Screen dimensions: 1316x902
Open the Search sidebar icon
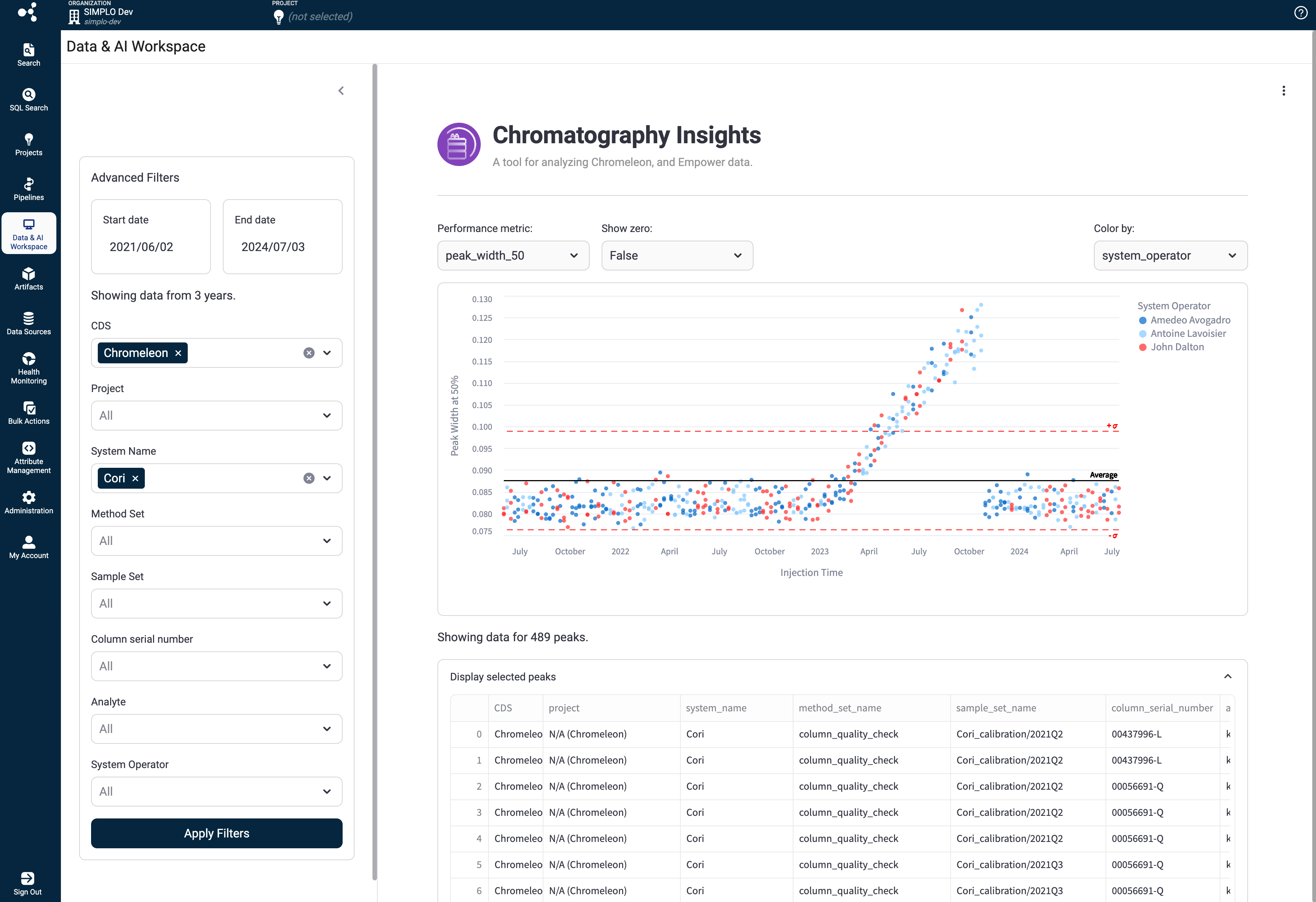pos(28,55)
